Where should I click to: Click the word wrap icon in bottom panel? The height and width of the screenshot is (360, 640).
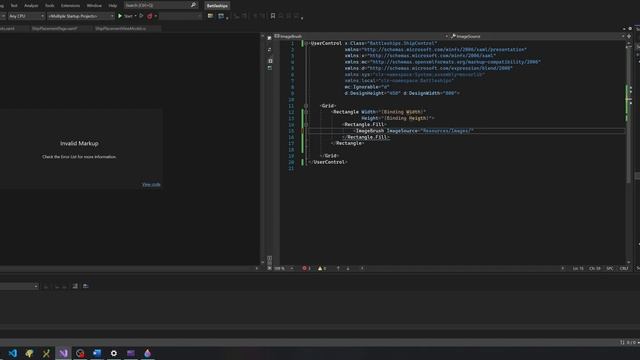click(x=75, y=287)
